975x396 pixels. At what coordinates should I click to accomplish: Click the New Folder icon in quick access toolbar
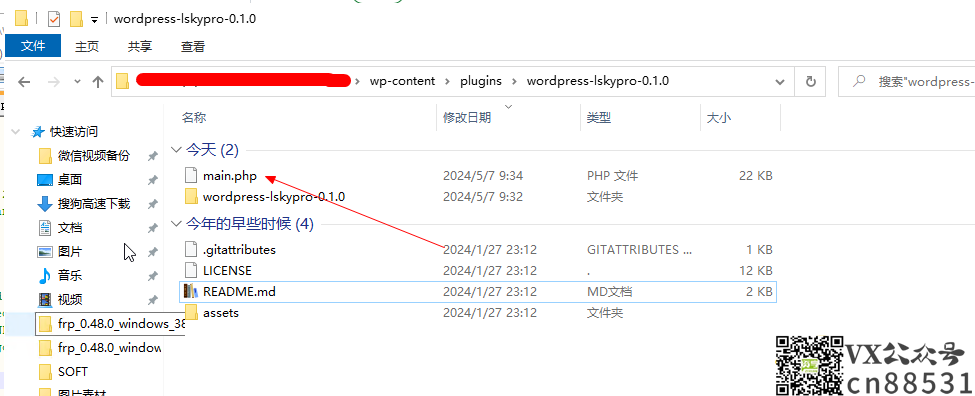tap(76, 19)
